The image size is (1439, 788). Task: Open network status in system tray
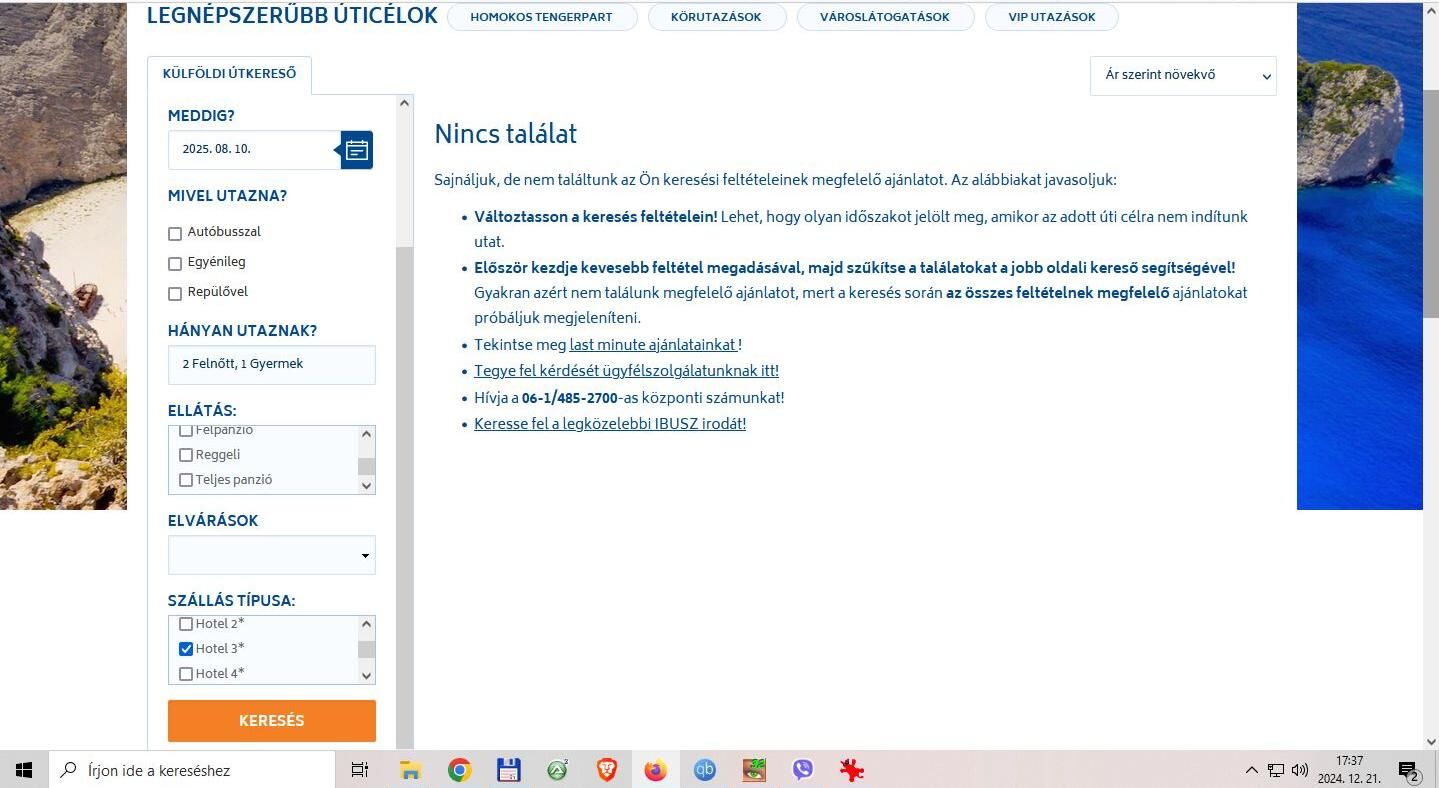pyautogui.click(x=1276, y=770)
